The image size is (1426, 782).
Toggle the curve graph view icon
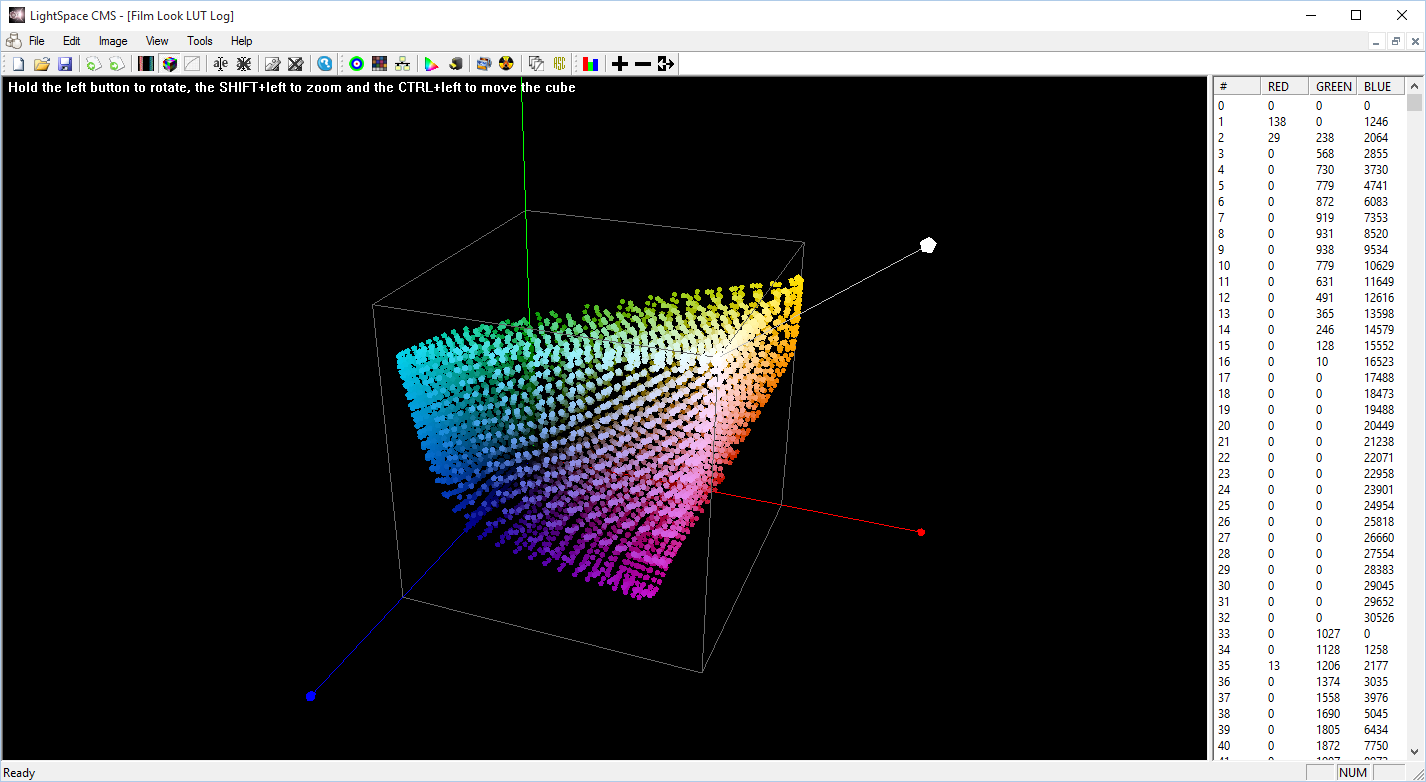click(192, 64)
